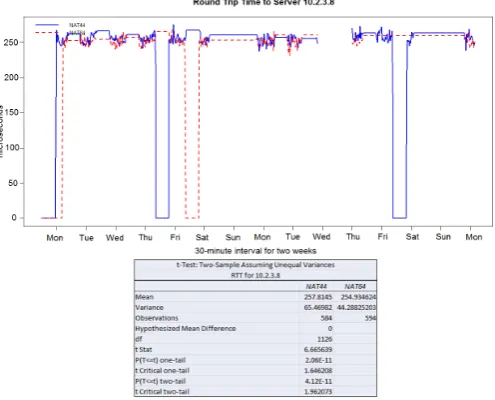This screenshot has width=495, height=400.
Task: Select the 't Critical one-tail' row label
Action: [x=162, y=370]
